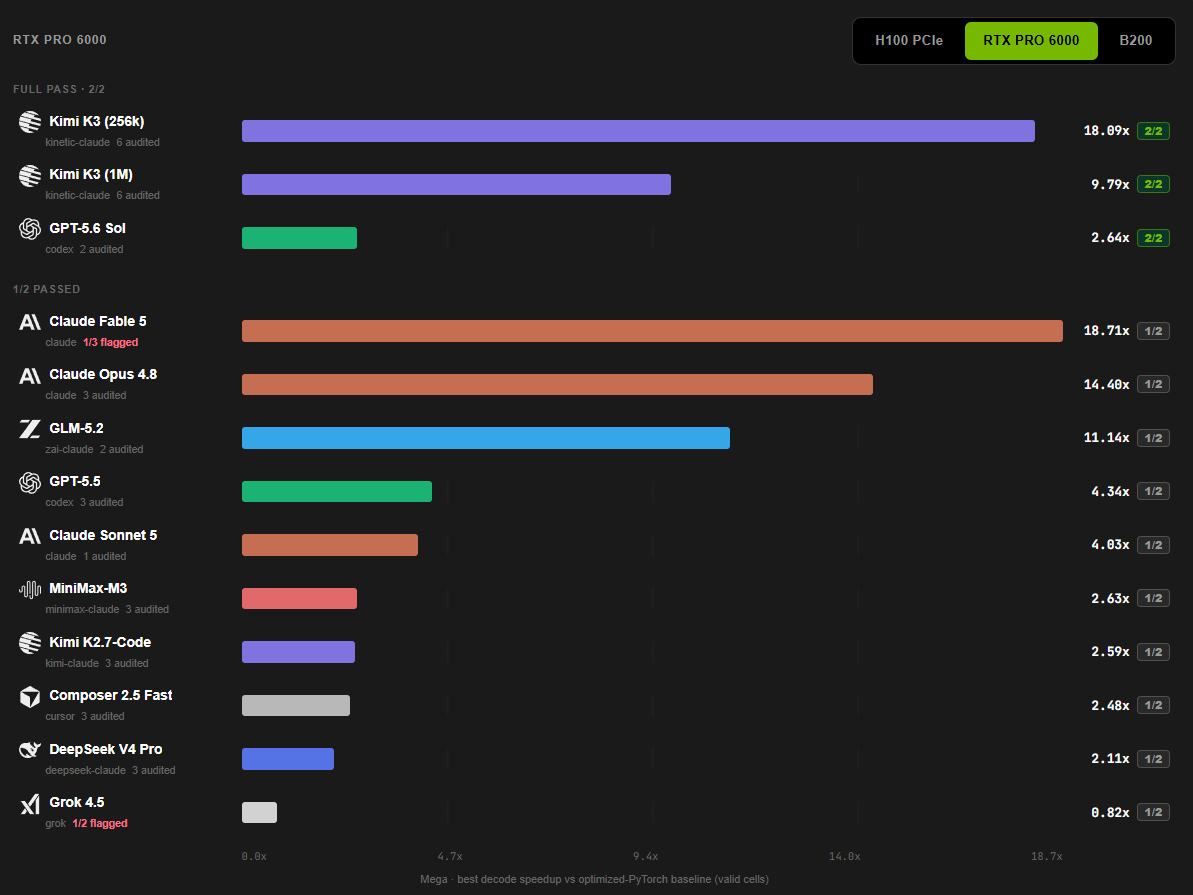The width and height of the screenshot is (1193, 895).
Task: Click the Claude Opus 4.8 Anthropic logo
Action: pyautogui.click(x=30, y=375)
